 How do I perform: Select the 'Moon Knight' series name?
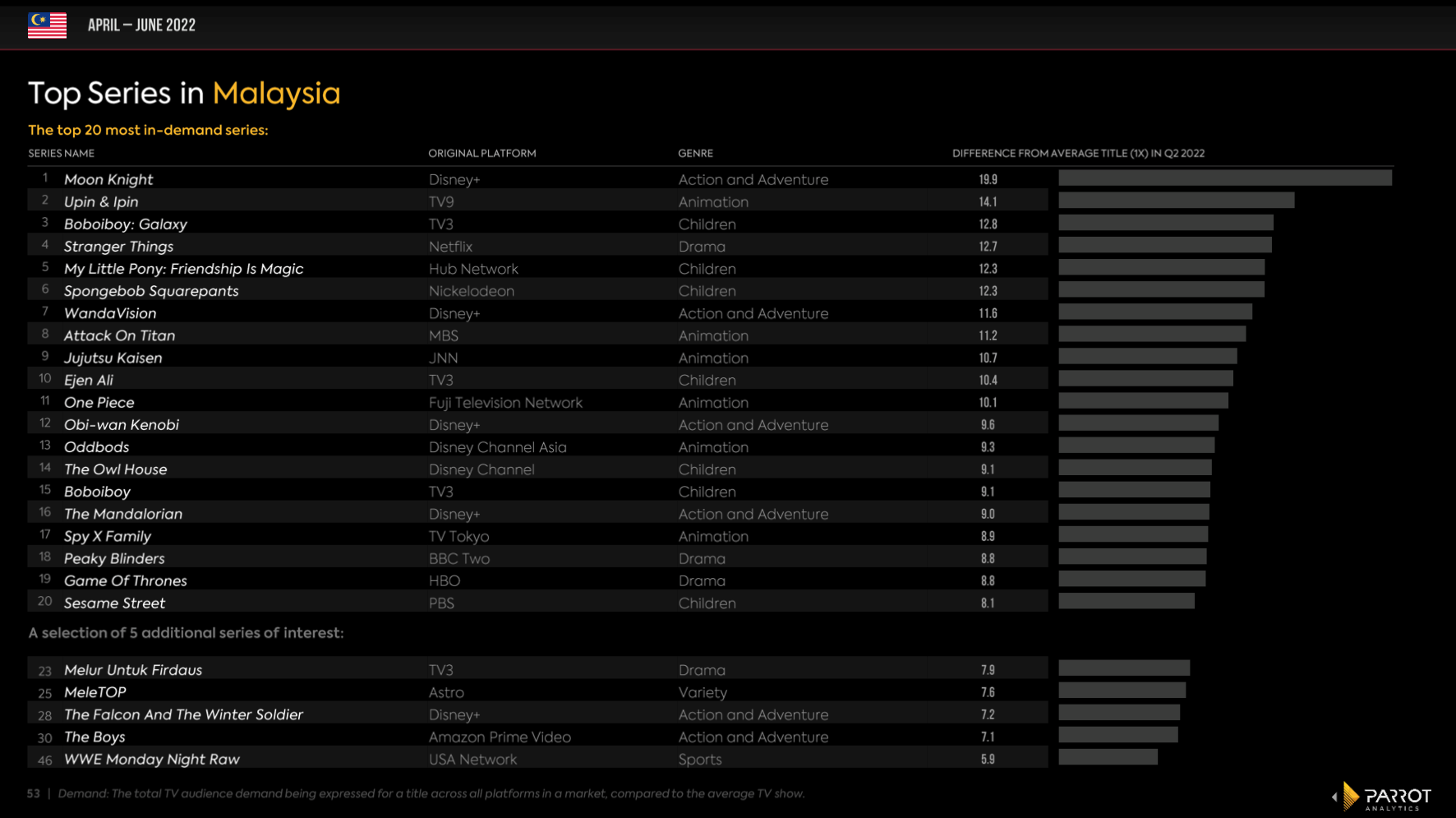[x=108, y=179]
